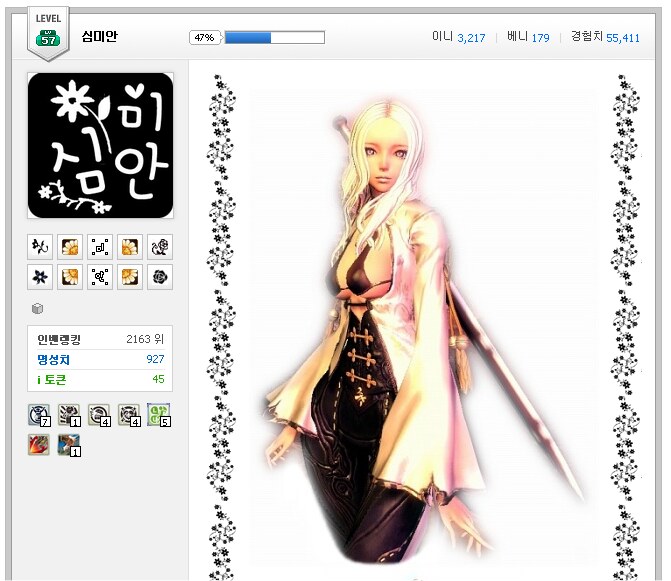
Task: Click the 심미안 profile logo image
Action: click(x=100, y=146)
